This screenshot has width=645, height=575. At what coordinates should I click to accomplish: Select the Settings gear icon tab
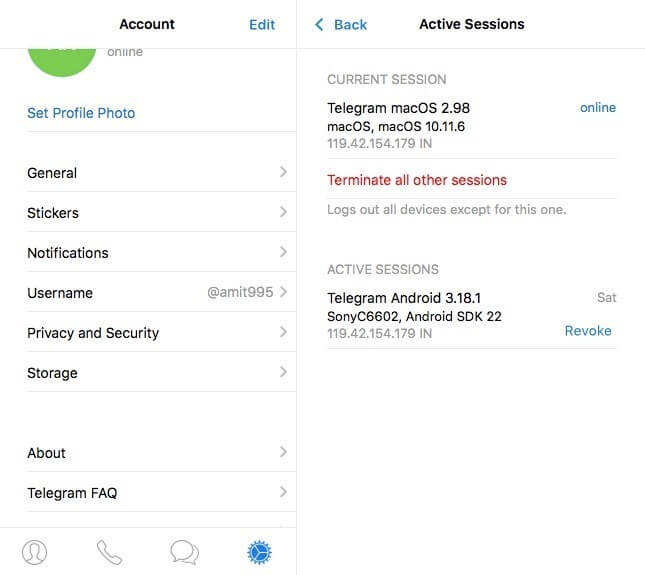coord(260,552)
